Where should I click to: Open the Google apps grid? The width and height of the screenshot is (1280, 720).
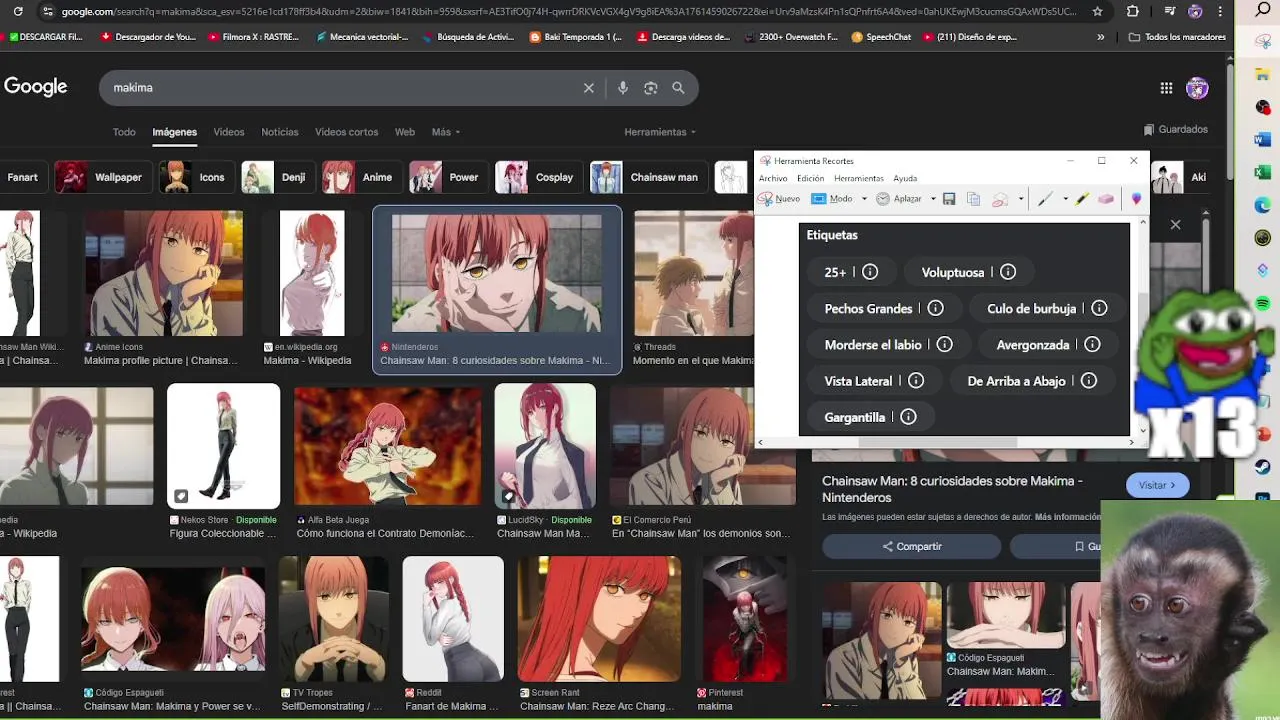point(1166,88)
